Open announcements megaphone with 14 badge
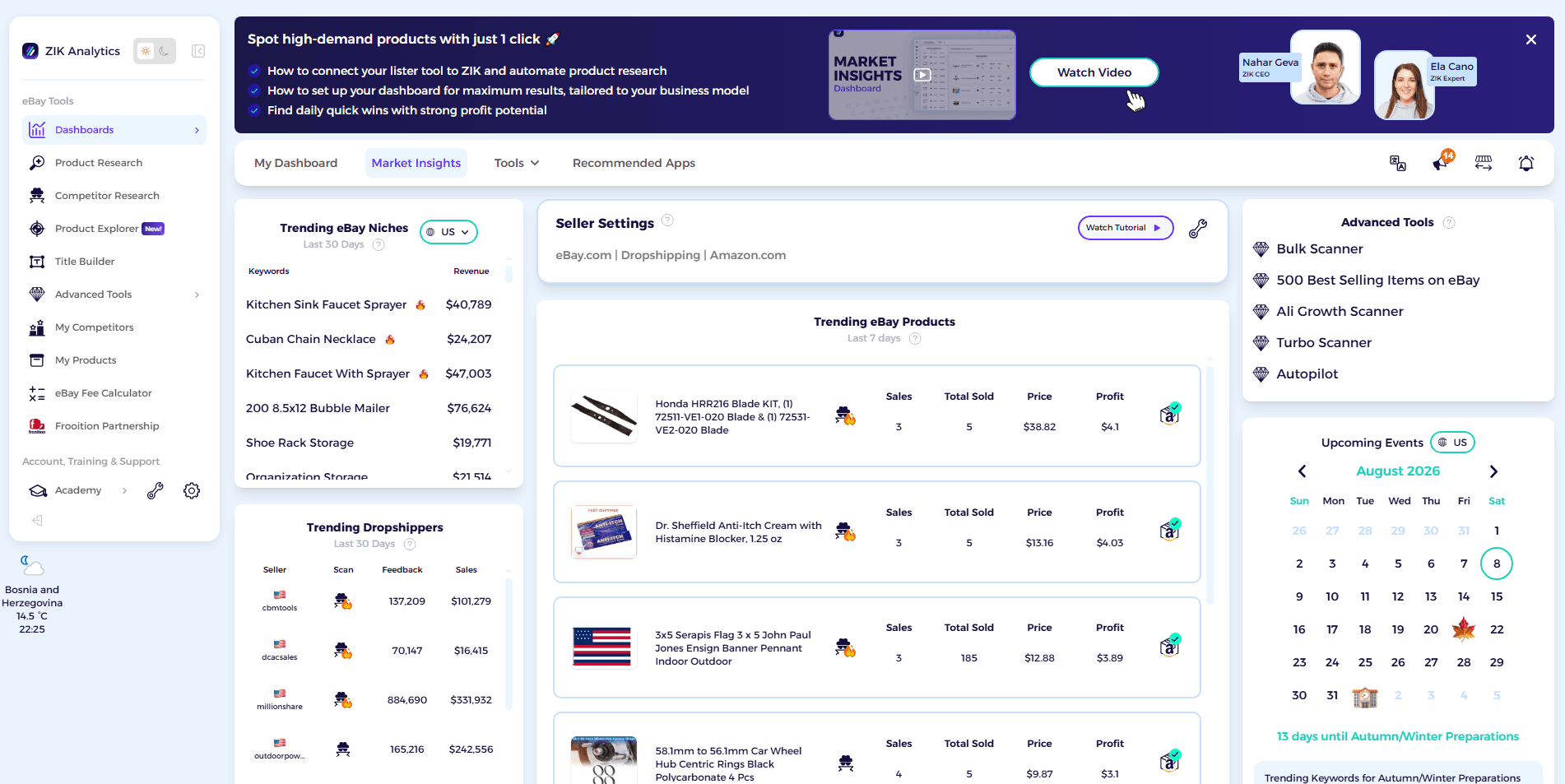The height and width of the screenshot is (784, 1565). pyautogui.click(x=1442, y=161)
